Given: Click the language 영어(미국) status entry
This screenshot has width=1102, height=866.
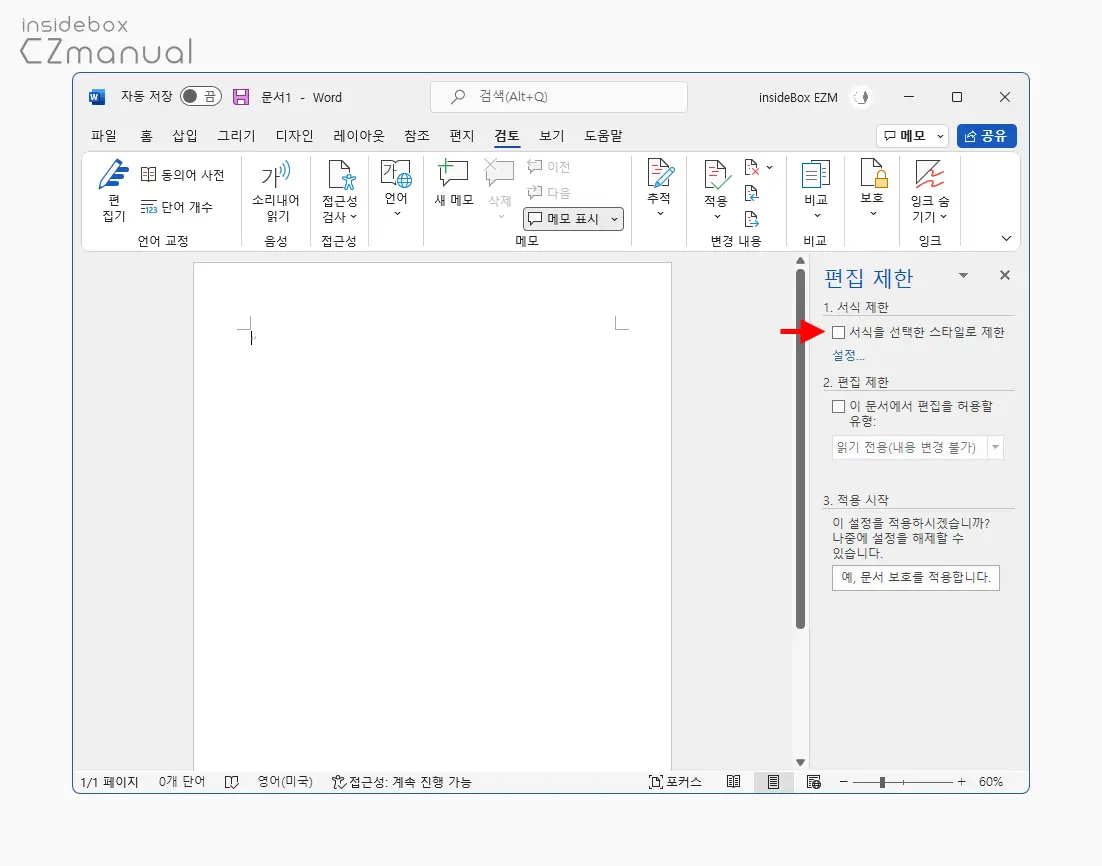Looking at the screenshot, I should pyautogui.click(x=285, y=782).
